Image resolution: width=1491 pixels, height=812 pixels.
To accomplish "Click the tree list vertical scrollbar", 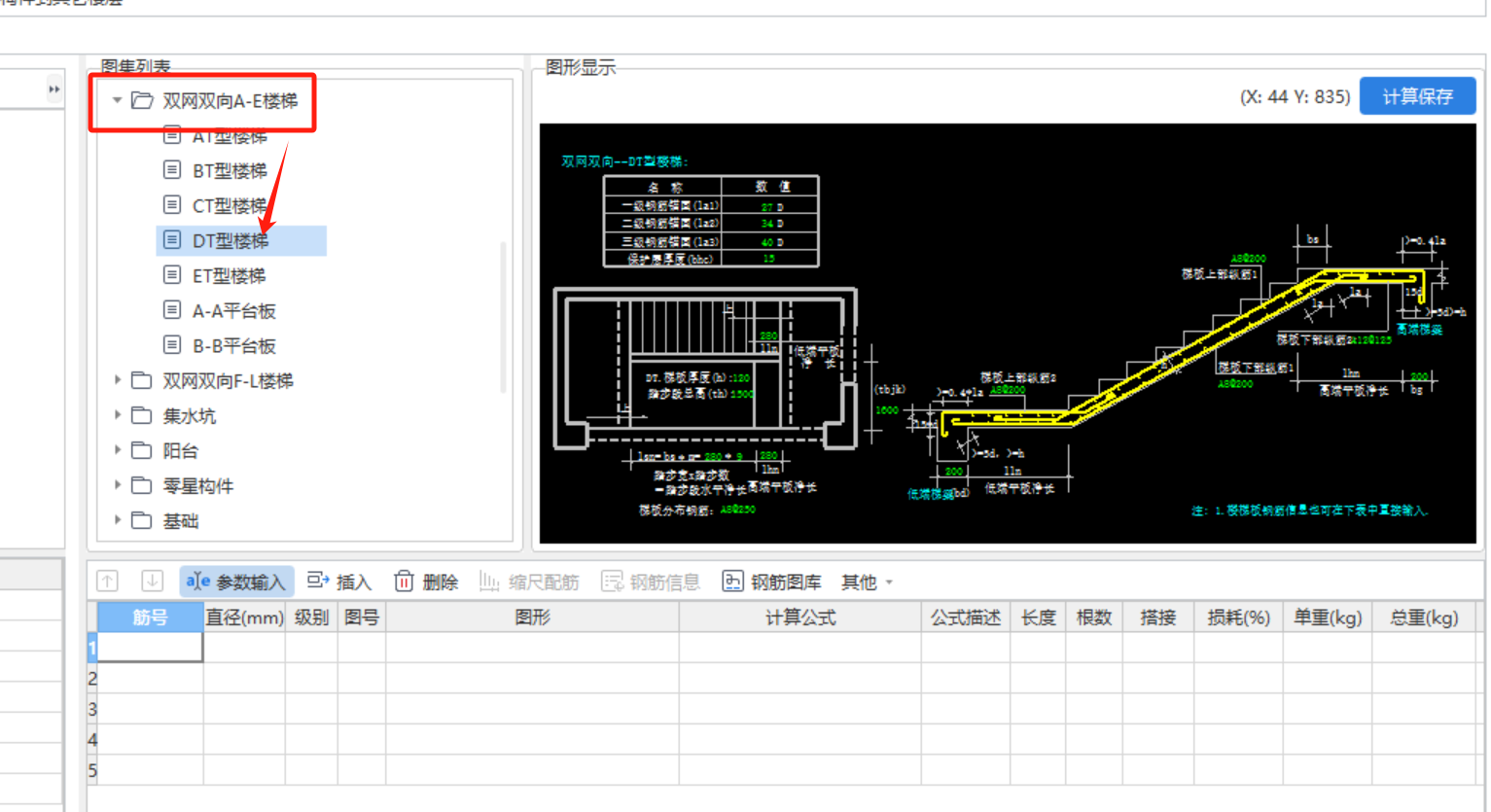I will tap(503, 316).
